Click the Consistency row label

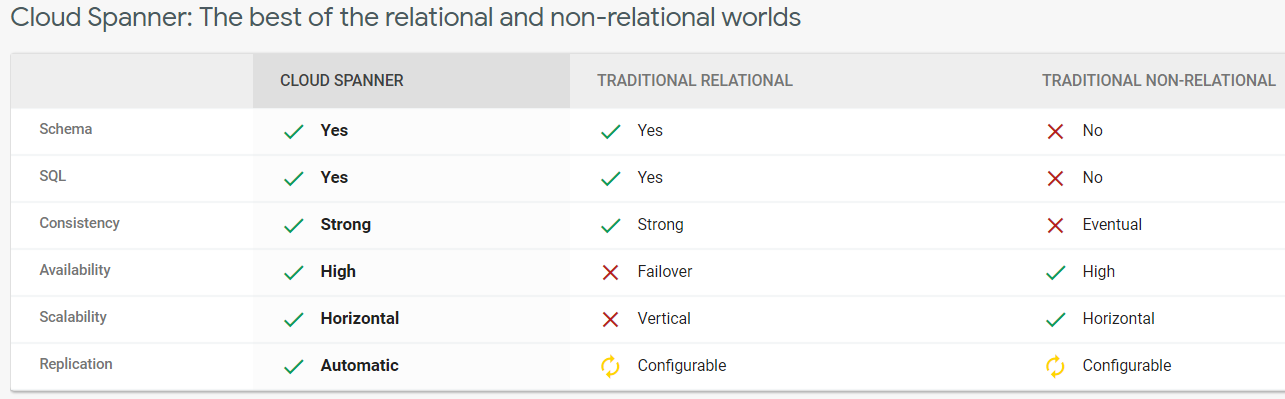(80, 223)
